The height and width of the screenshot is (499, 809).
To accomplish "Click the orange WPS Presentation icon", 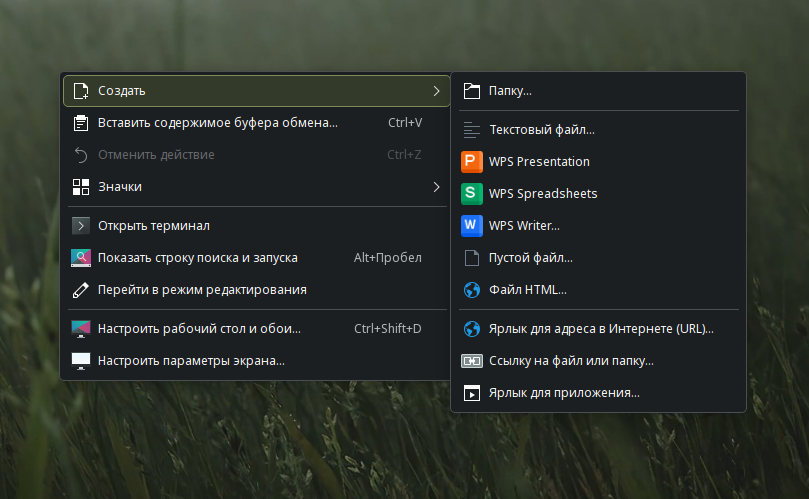I will coord(472,162).
